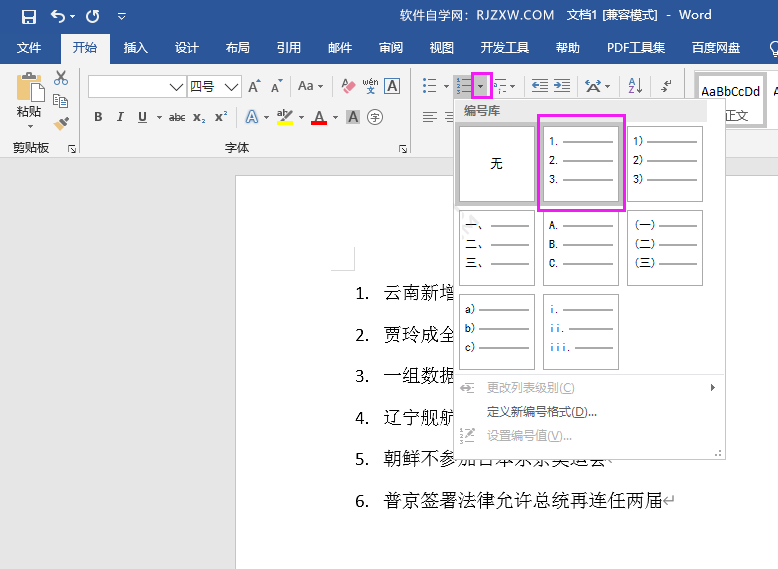The image size is (778, 569).
Task: Select the A. B. C. numbering format
Action: tap(581, 248)
